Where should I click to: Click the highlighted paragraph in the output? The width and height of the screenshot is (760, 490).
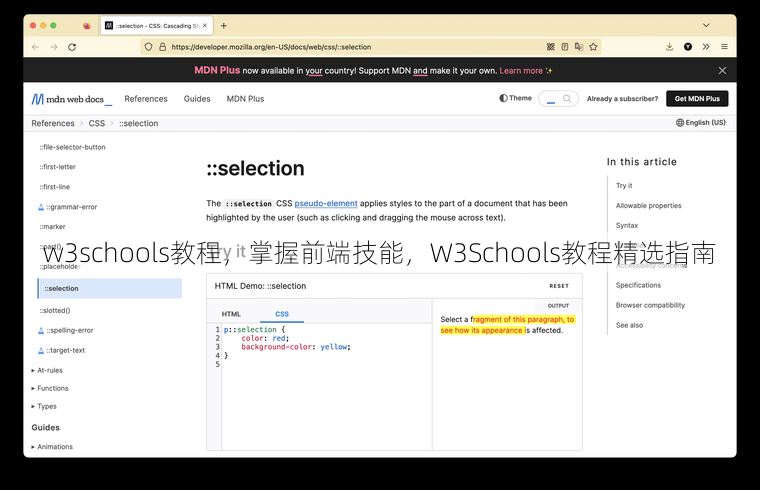(507, 325)
